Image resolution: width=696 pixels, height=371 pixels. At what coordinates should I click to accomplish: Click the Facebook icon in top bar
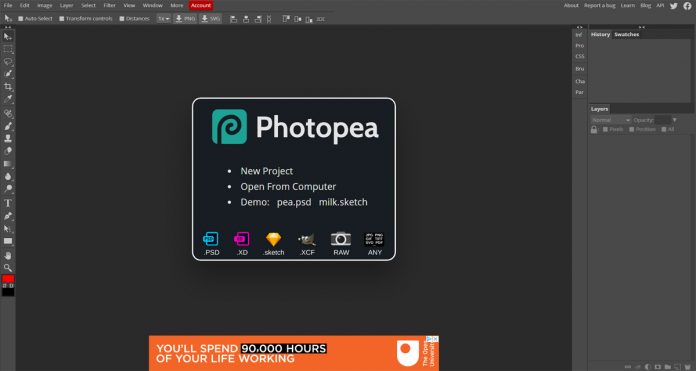[x=688, y=6]
